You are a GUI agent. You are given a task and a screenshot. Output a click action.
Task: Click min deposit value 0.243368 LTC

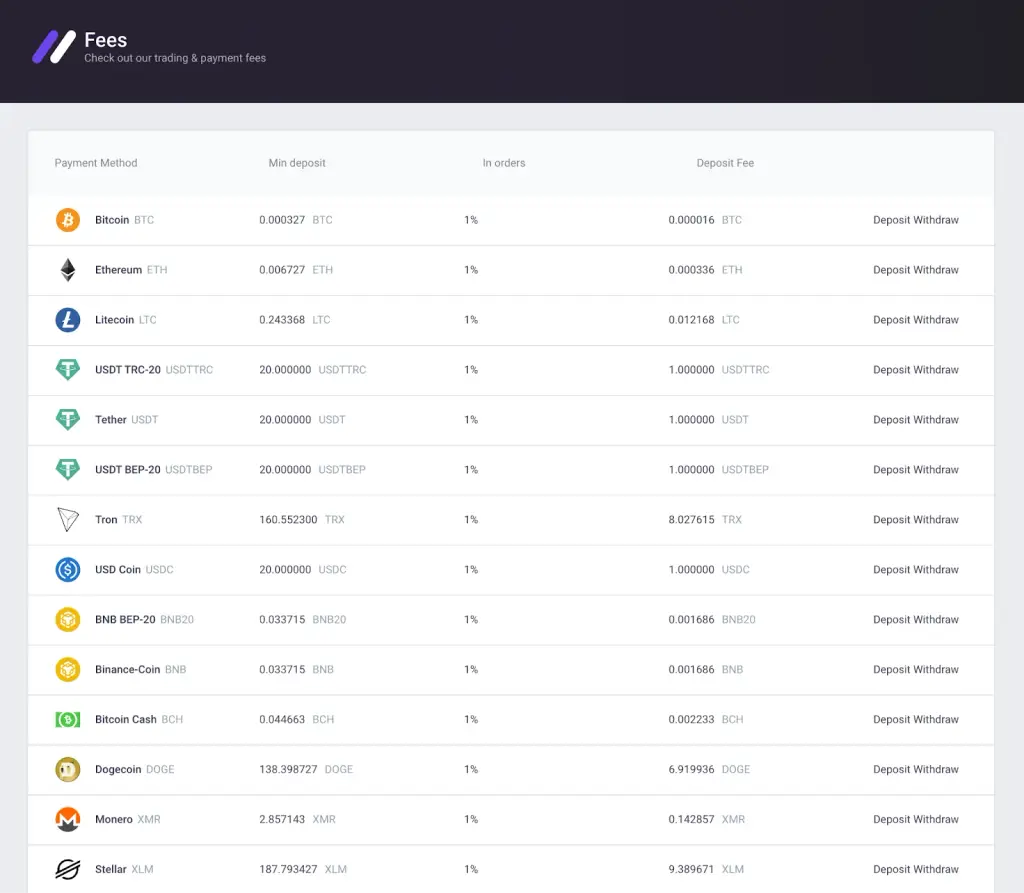295,319
